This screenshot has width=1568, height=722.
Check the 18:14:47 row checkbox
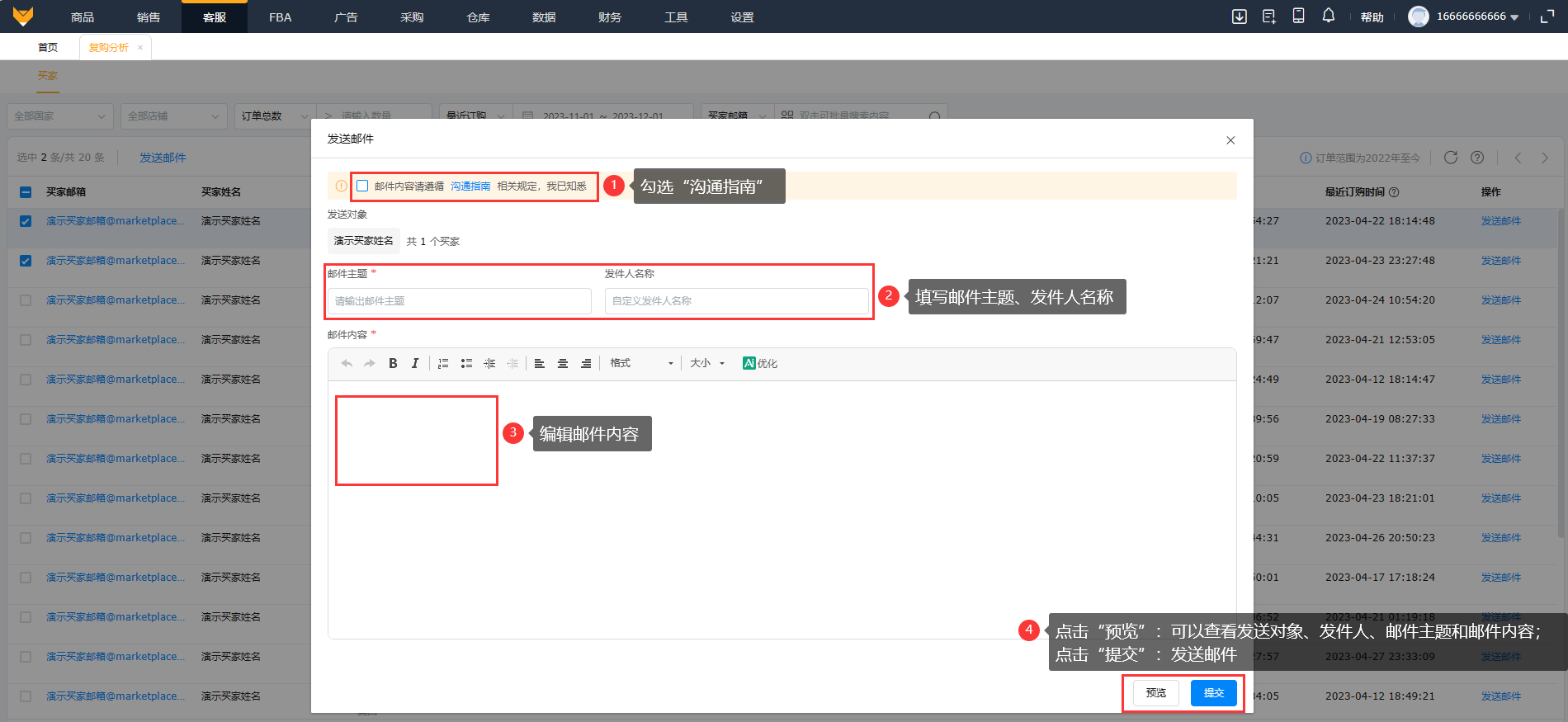click(26, 380)
